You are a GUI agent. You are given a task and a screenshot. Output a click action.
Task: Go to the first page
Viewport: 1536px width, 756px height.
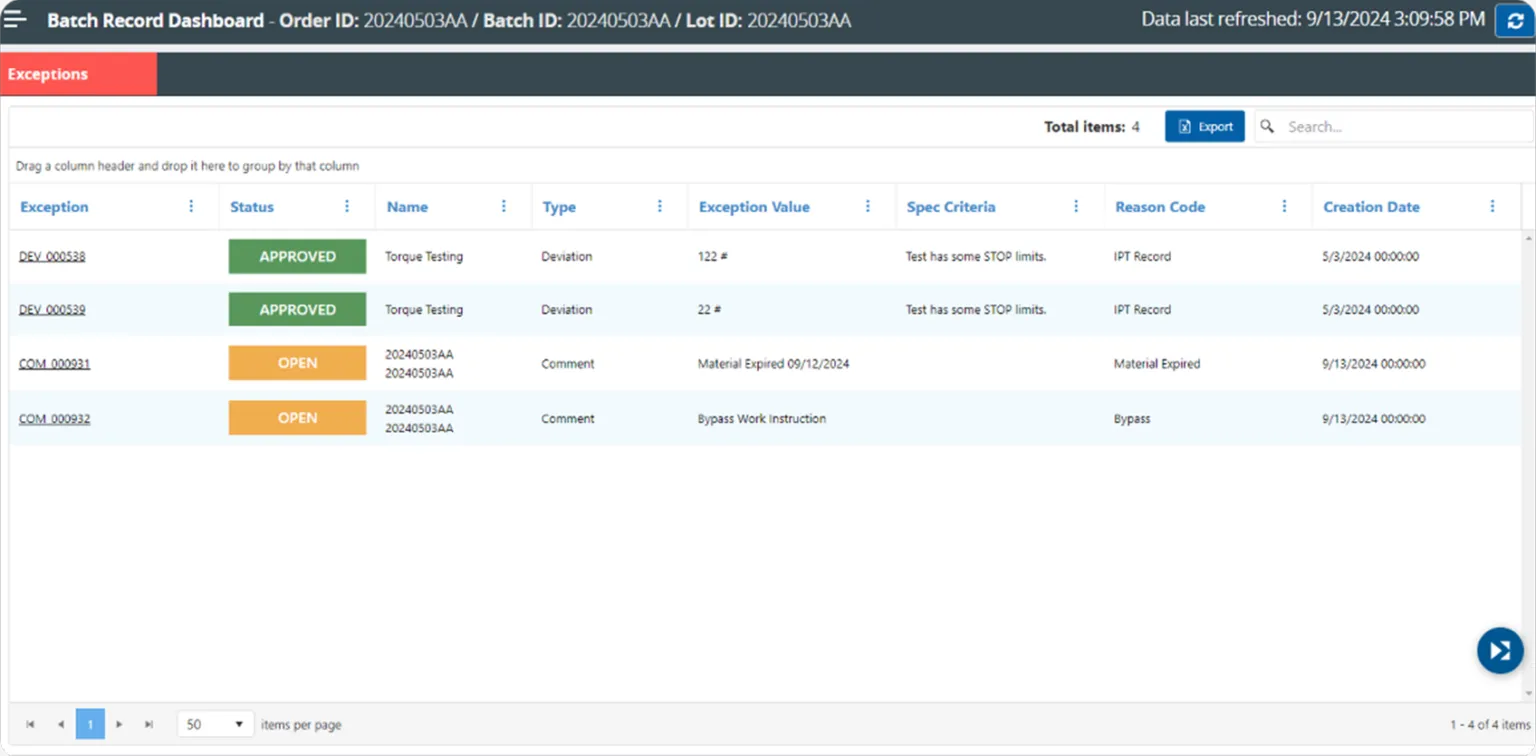pyautogui.click(x=31, y=724)
